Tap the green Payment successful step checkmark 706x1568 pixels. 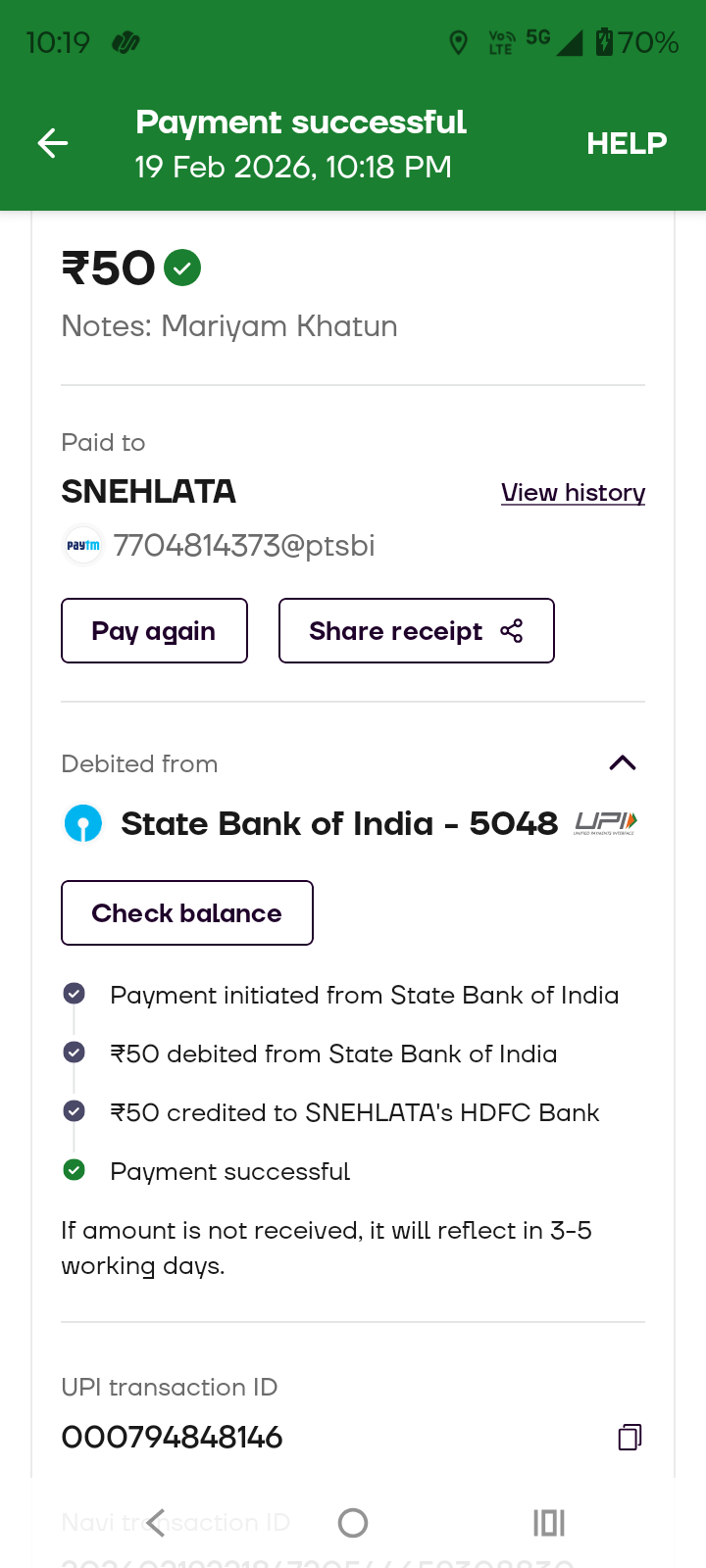pyautogui.click(x=74, y=1170)
